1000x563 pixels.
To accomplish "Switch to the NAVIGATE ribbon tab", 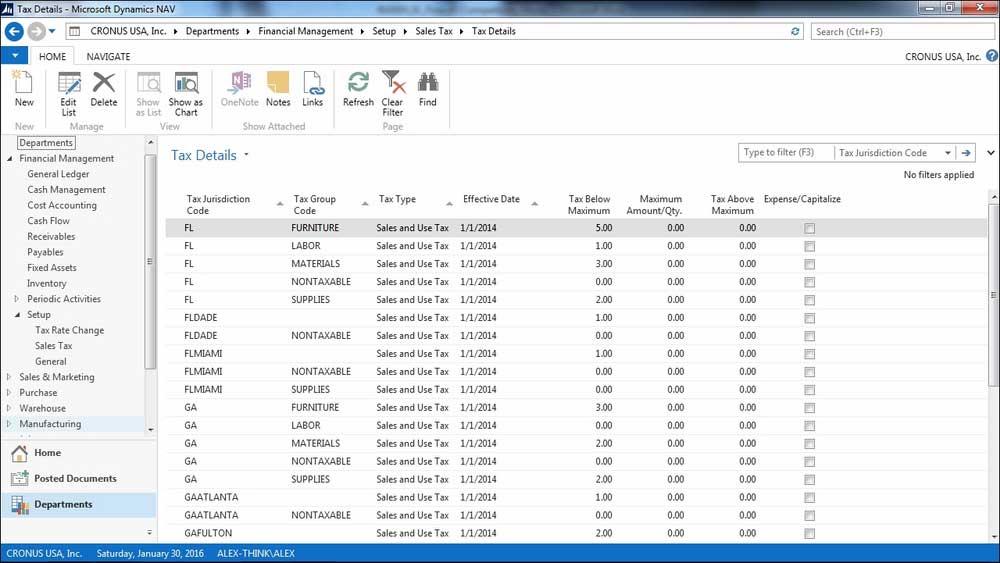I will coord(108,56).
